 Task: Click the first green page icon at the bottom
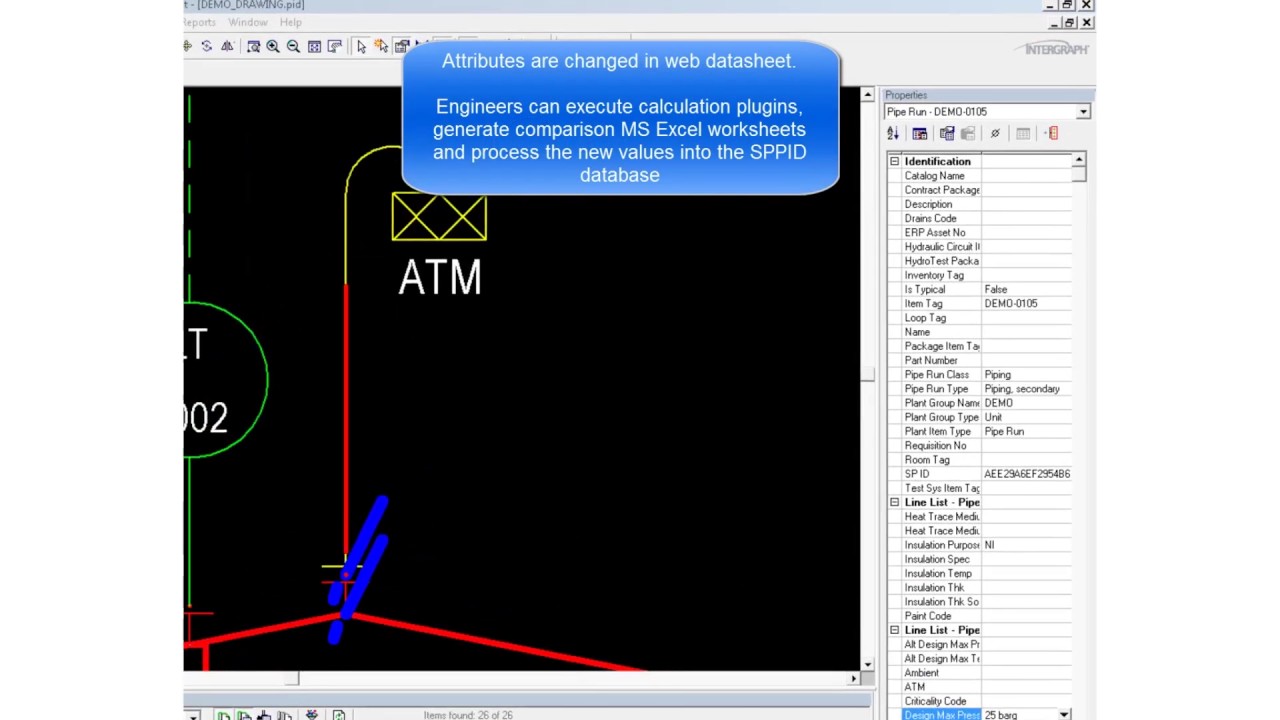pos(223,715)
